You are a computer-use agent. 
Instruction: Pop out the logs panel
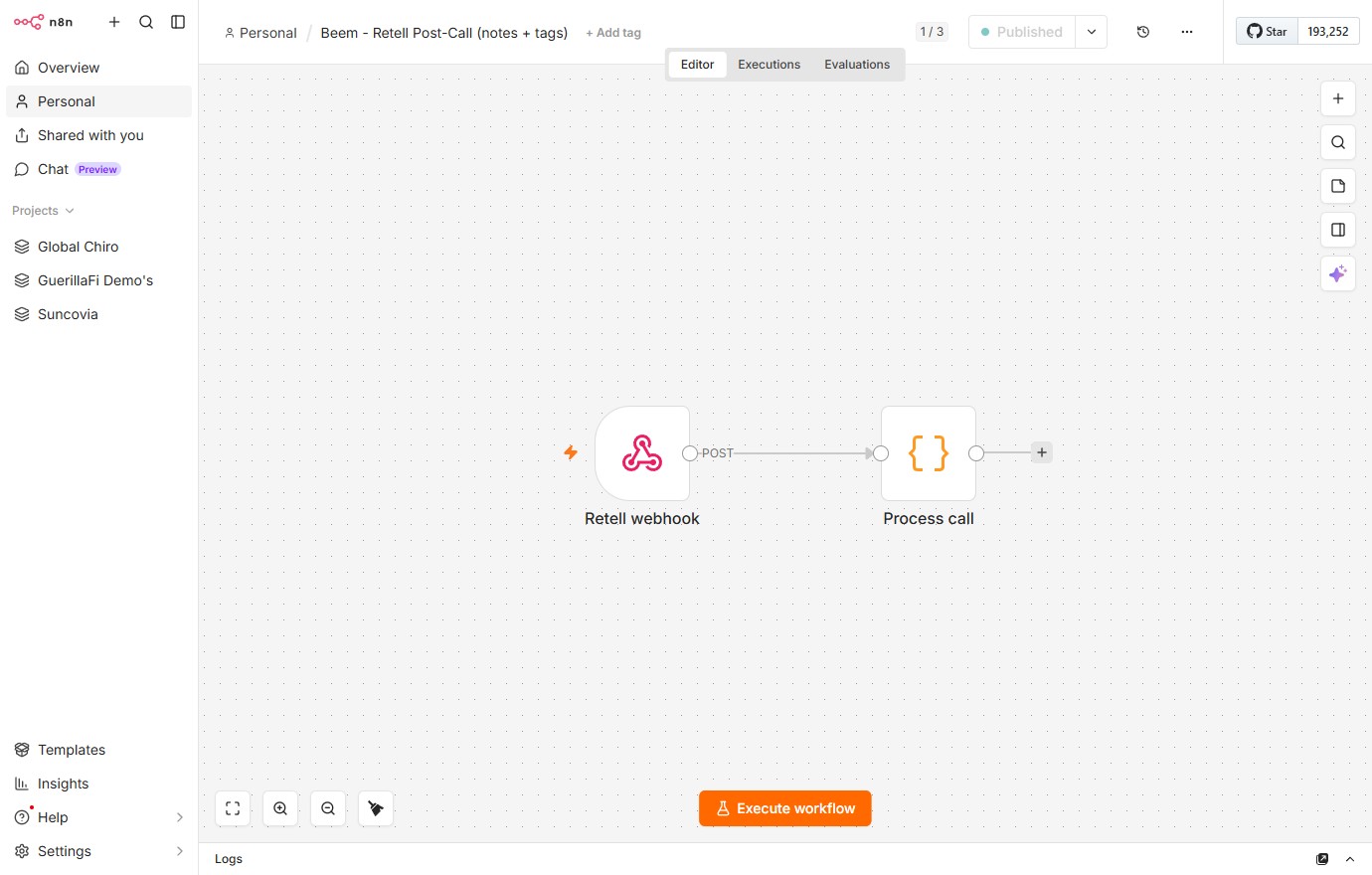pyautogui.click(x=1322, y=859)
